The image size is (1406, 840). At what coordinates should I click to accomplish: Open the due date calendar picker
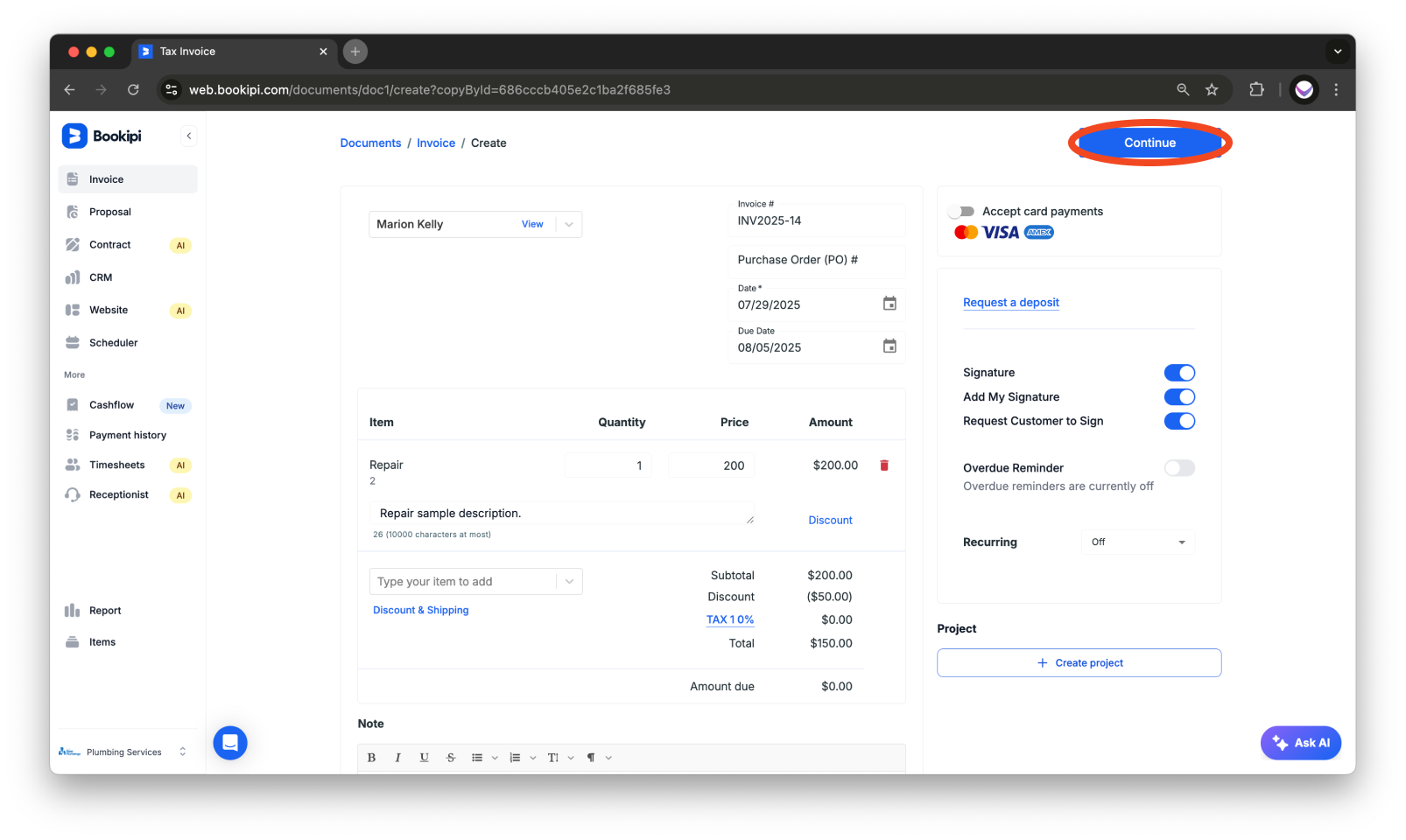click(x=889, y=346)
